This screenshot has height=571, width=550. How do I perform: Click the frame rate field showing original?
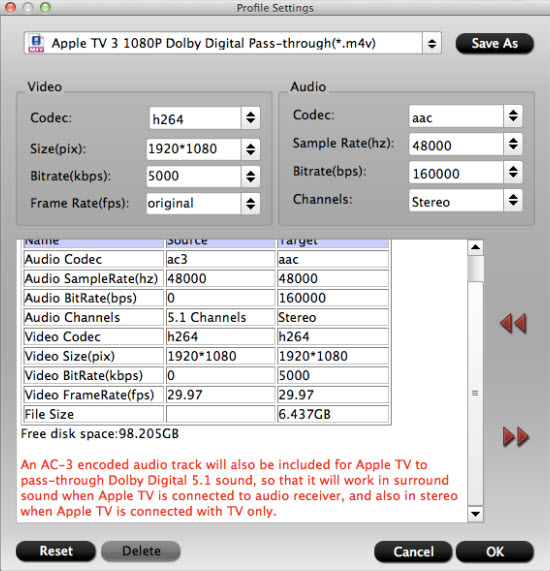(x=194, y=203)
